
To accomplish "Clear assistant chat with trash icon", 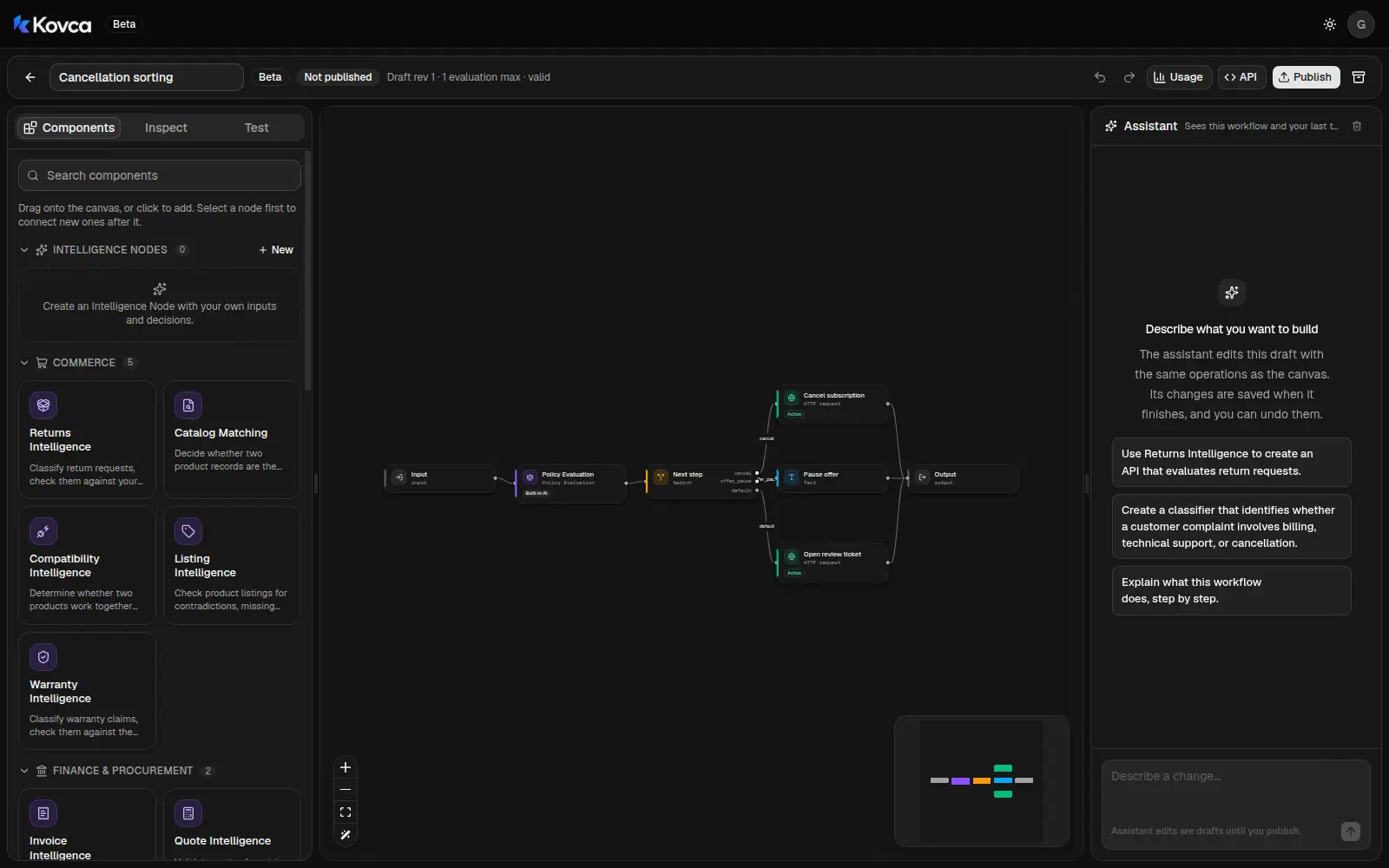I will pyautogui.click(x=1357, y=126).
